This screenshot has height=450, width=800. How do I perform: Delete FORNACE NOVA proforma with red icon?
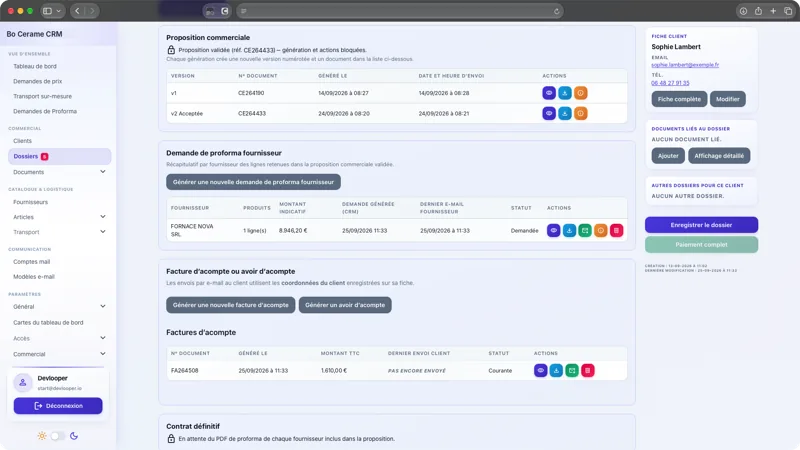tap(616, 231)
